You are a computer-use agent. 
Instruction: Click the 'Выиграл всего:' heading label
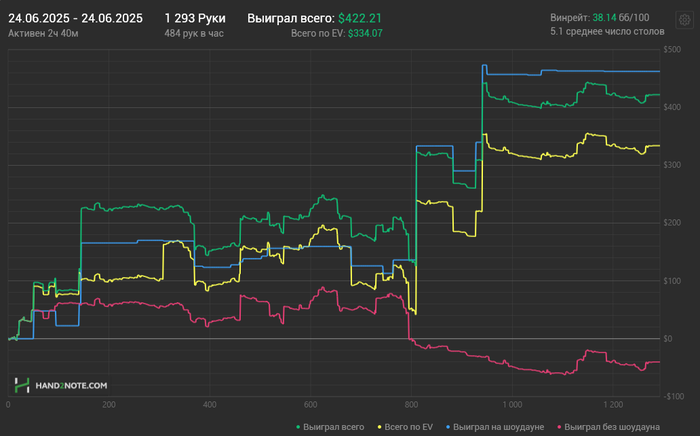point(291,18)
